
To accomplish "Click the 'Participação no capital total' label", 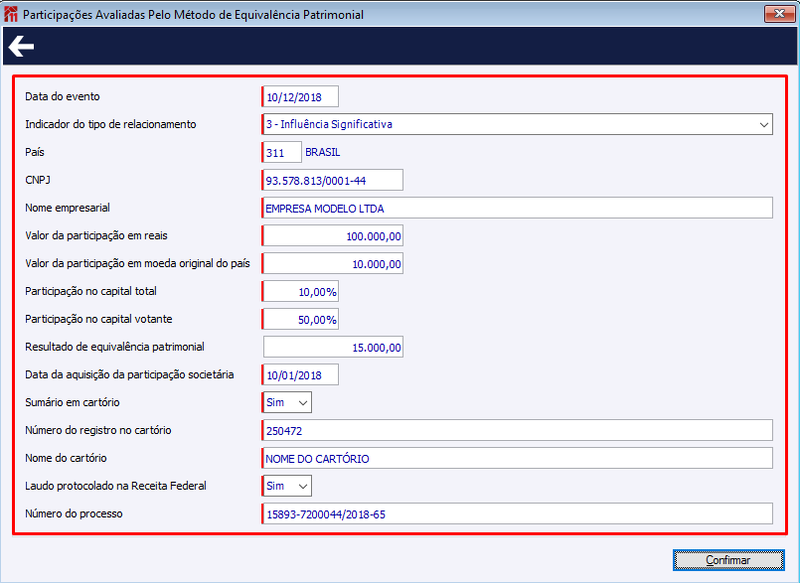I will (91, 291).
